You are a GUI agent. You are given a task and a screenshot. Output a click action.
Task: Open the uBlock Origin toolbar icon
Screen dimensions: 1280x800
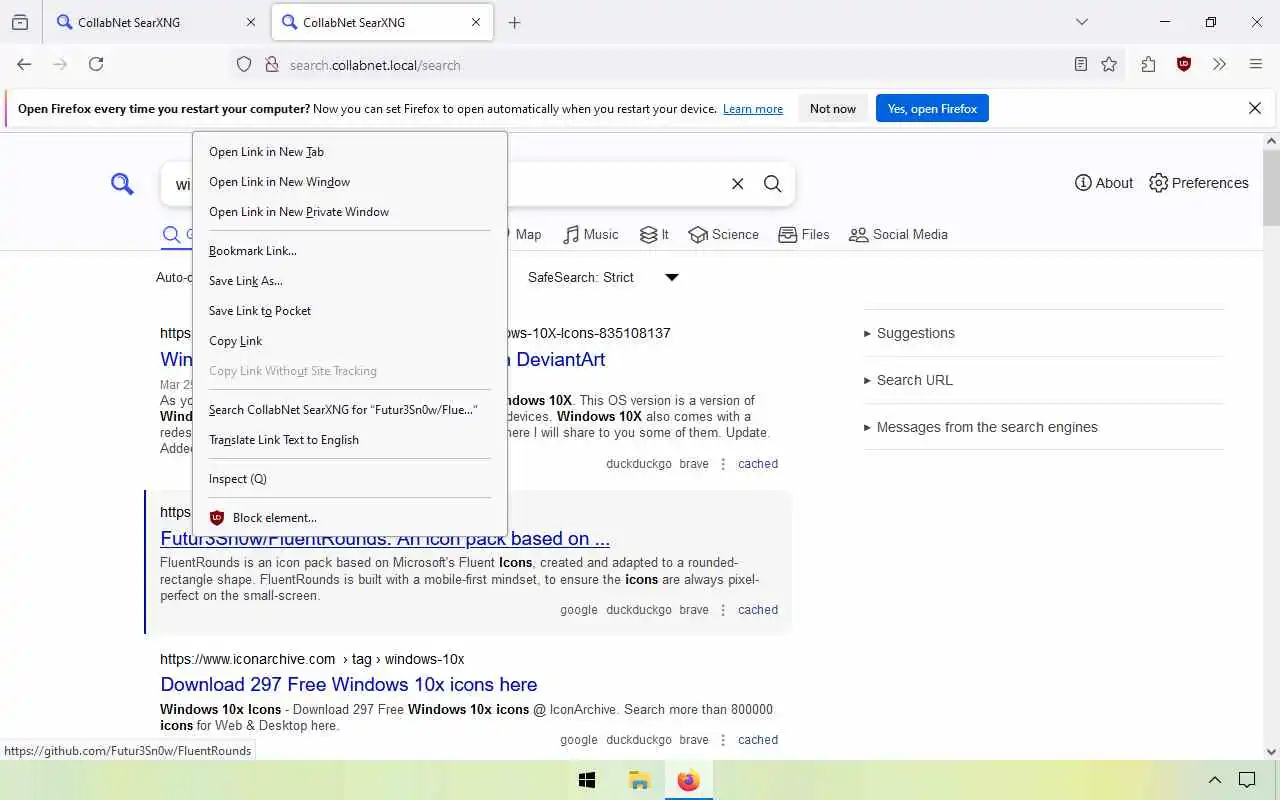point(1184,64)
